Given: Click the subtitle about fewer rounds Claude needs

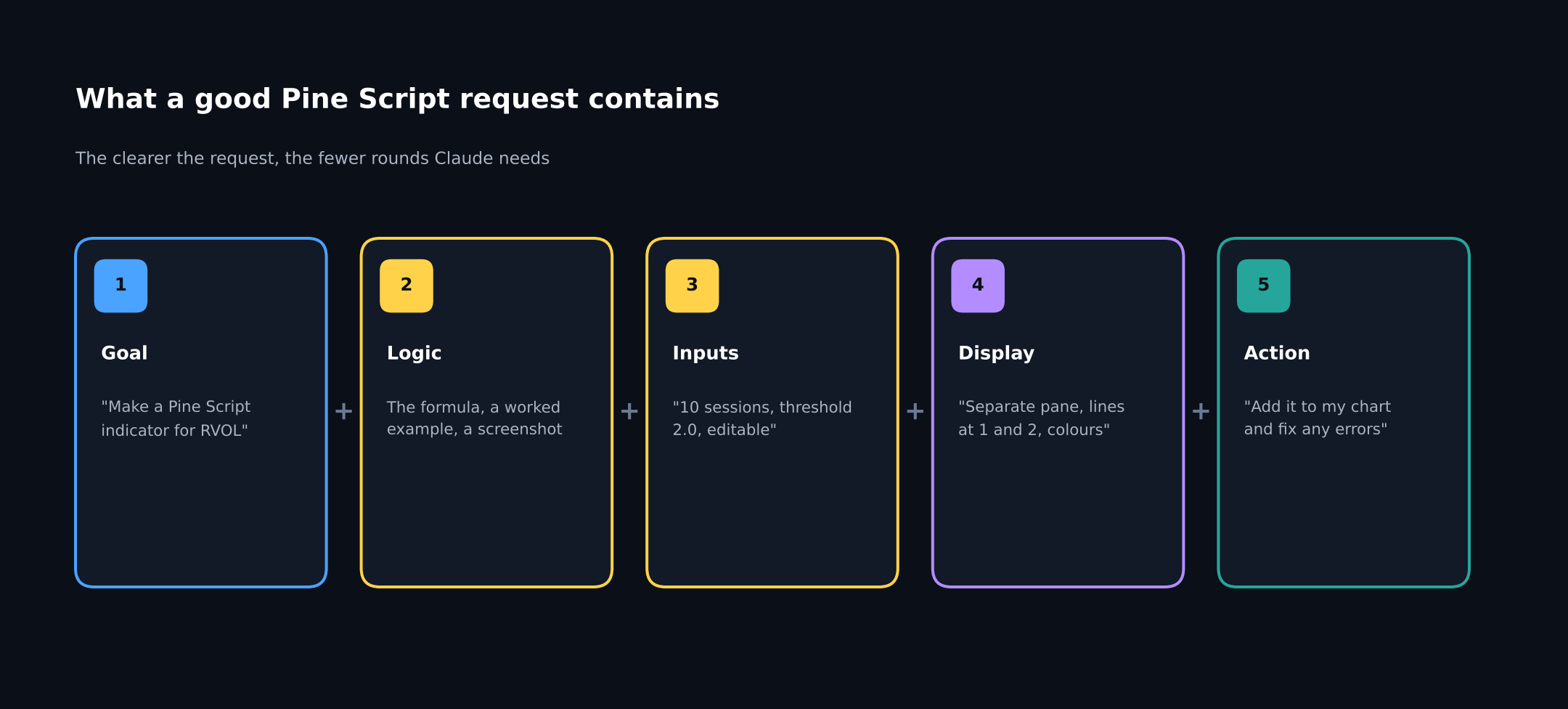Looking at the screenshot, I should (312, 158).
